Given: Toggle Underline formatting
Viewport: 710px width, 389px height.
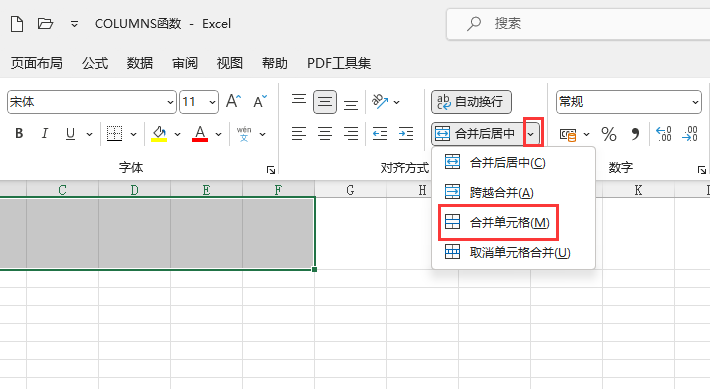Looking at the screenshot, I should coord(70,134).
